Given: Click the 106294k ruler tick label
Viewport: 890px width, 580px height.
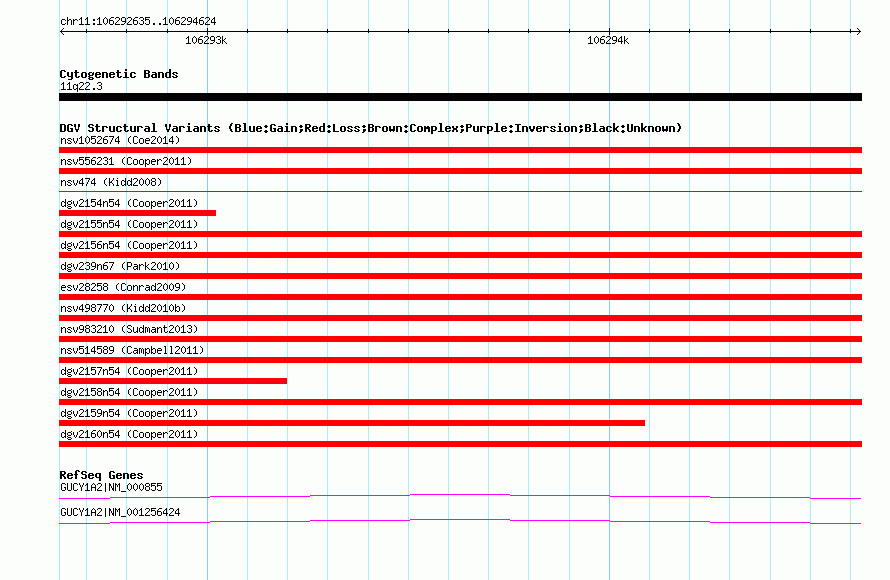Looking at the screenshot, I should [x=608, y=40].
